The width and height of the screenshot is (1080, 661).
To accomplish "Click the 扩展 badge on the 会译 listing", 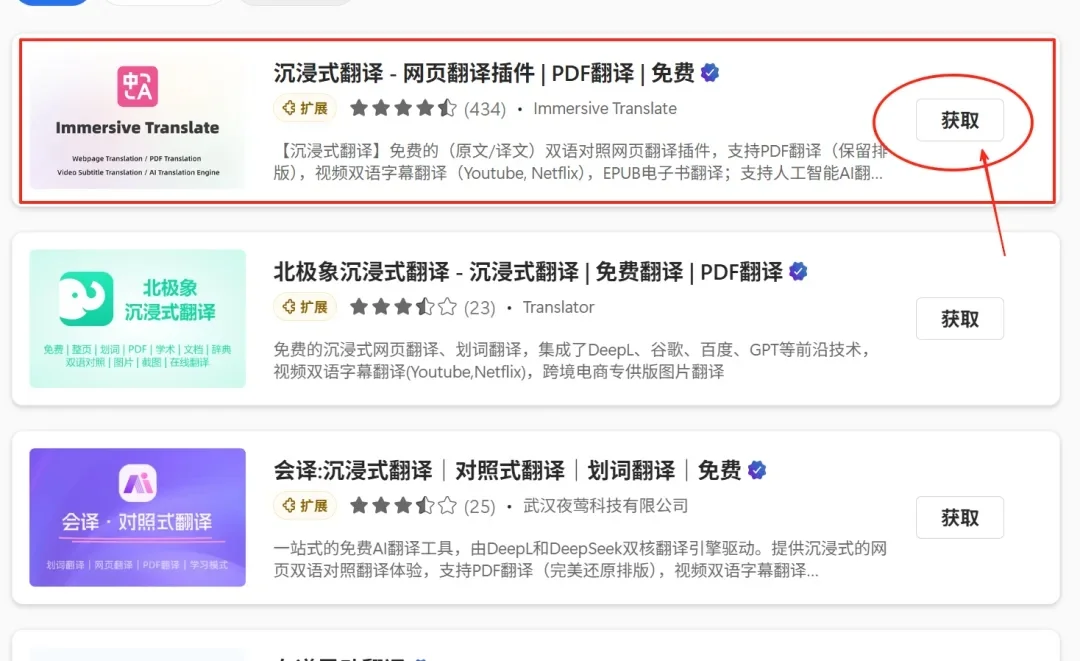I will click(305, 506).
